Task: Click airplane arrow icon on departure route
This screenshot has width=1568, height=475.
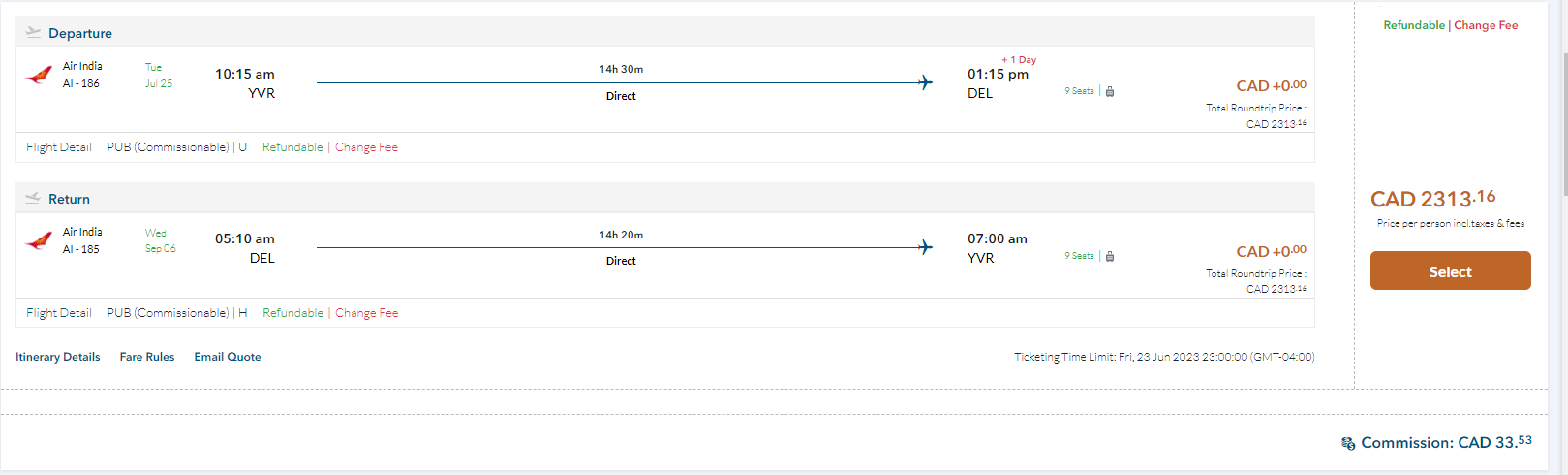Action: tap(925, 82)
